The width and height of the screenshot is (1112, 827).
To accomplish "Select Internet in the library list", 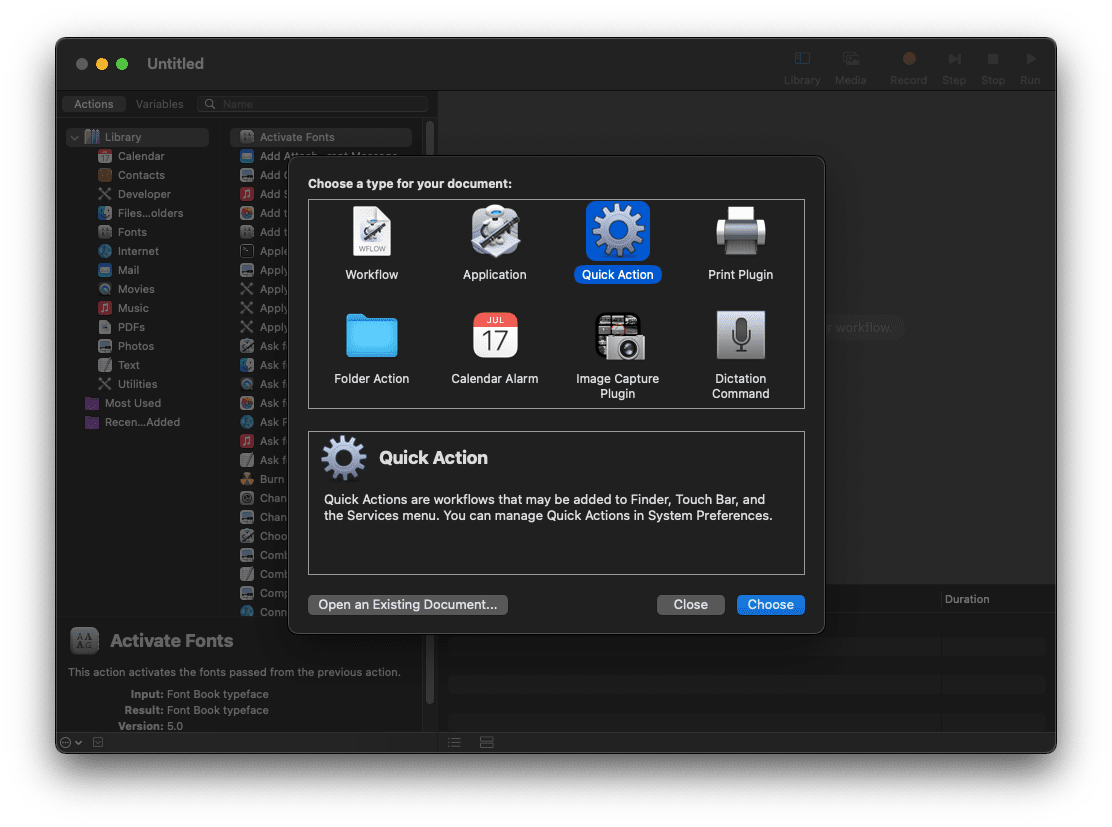I will click(138, 251).
